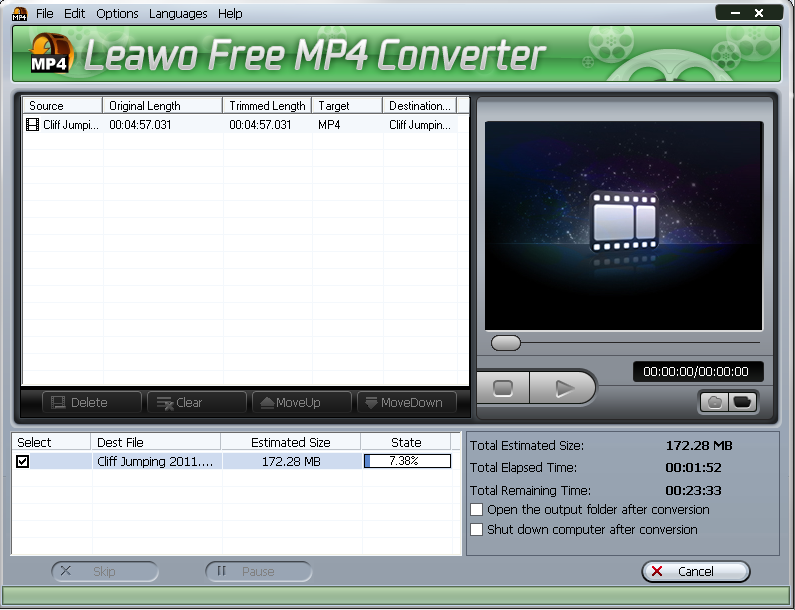This screenshot has width=795, height=610.
Task: Enable Open the output folder after conversion
Action: [477, 510]
